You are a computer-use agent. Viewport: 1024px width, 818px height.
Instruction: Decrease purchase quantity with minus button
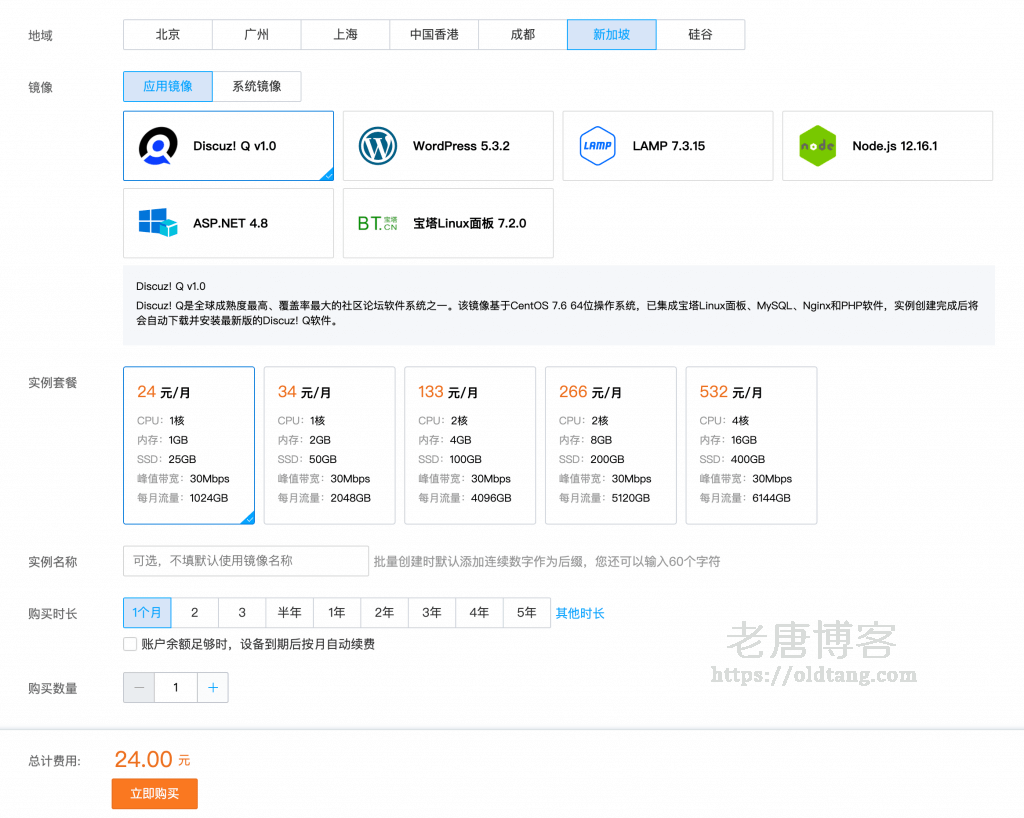tap(138, 687)
